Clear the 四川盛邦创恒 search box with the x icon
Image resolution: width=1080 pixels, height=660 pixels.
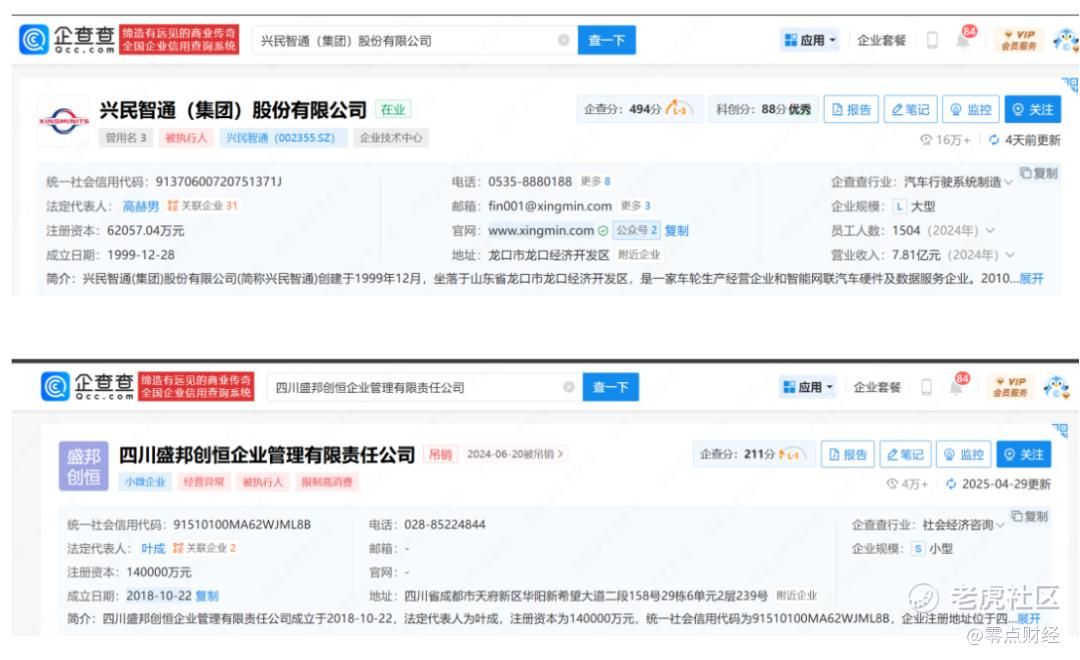pyautogui.click(x=569, y=386)
